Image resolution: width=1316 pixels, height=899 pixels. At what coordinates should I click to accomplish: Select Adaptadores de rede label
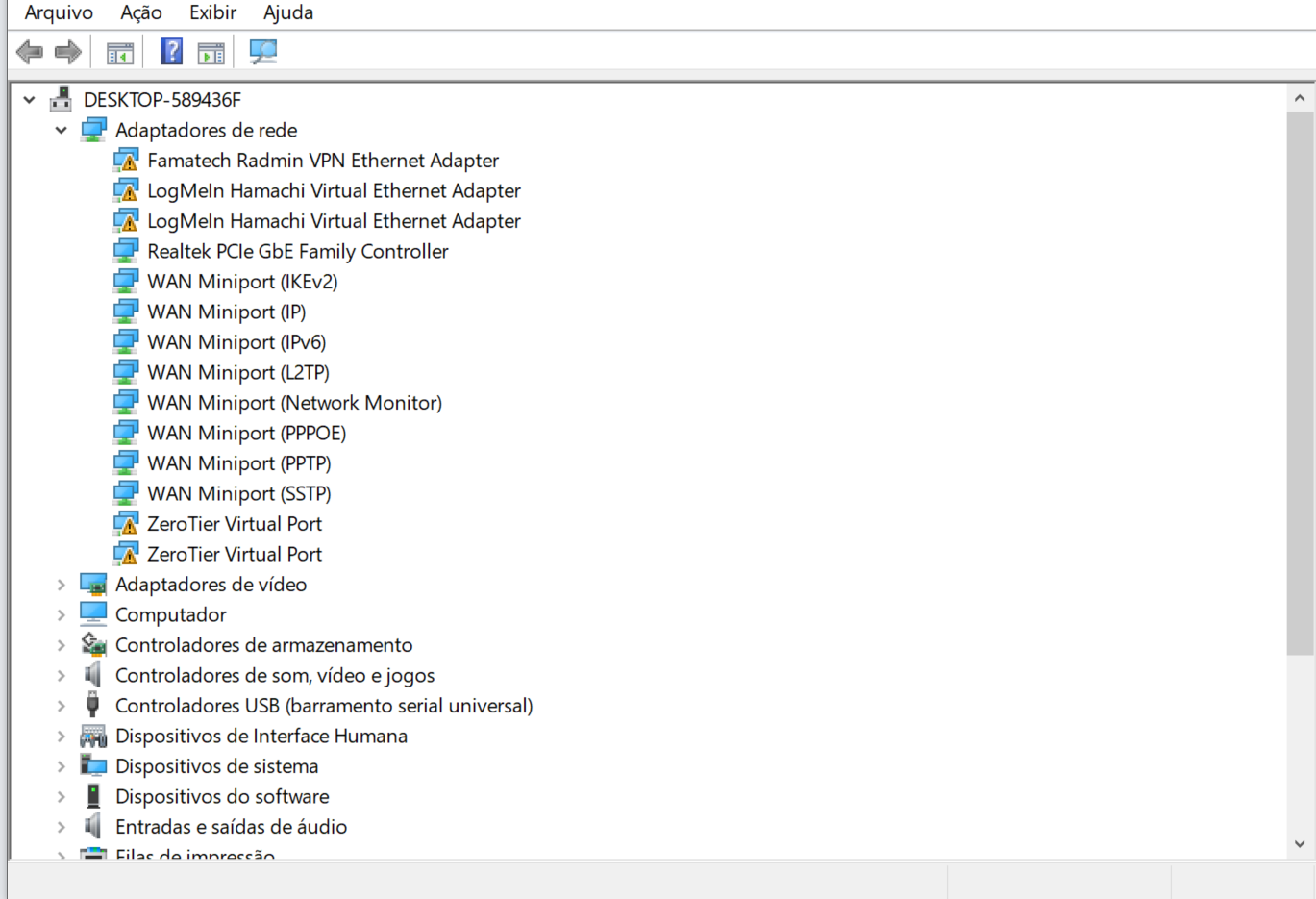207,130
